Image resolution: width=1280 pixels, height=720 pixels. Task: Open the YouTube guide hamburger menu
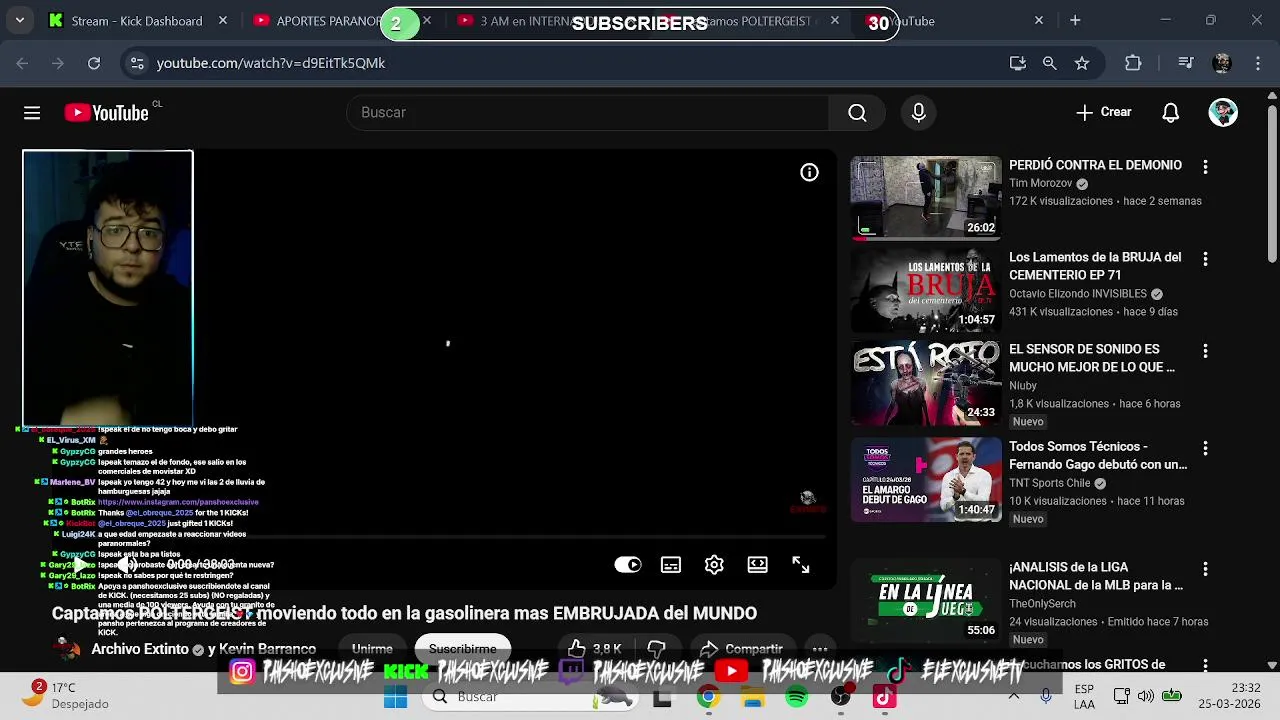pos(32,113)
